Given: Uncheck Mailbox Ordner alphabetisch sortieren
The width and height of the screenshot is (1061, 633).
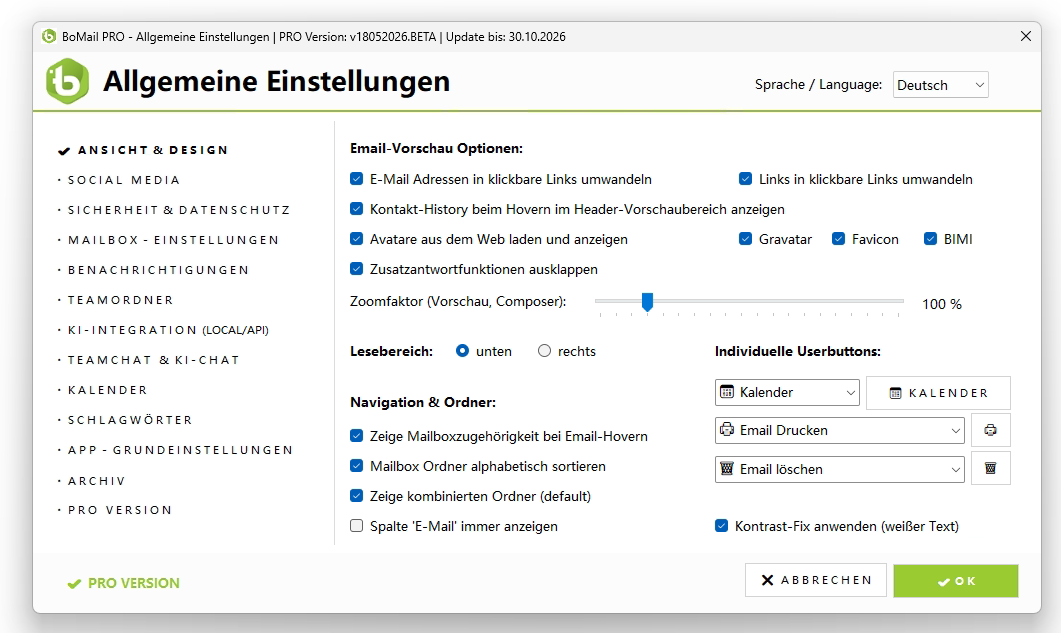Looking at the screenshot, I should [357, 466].
